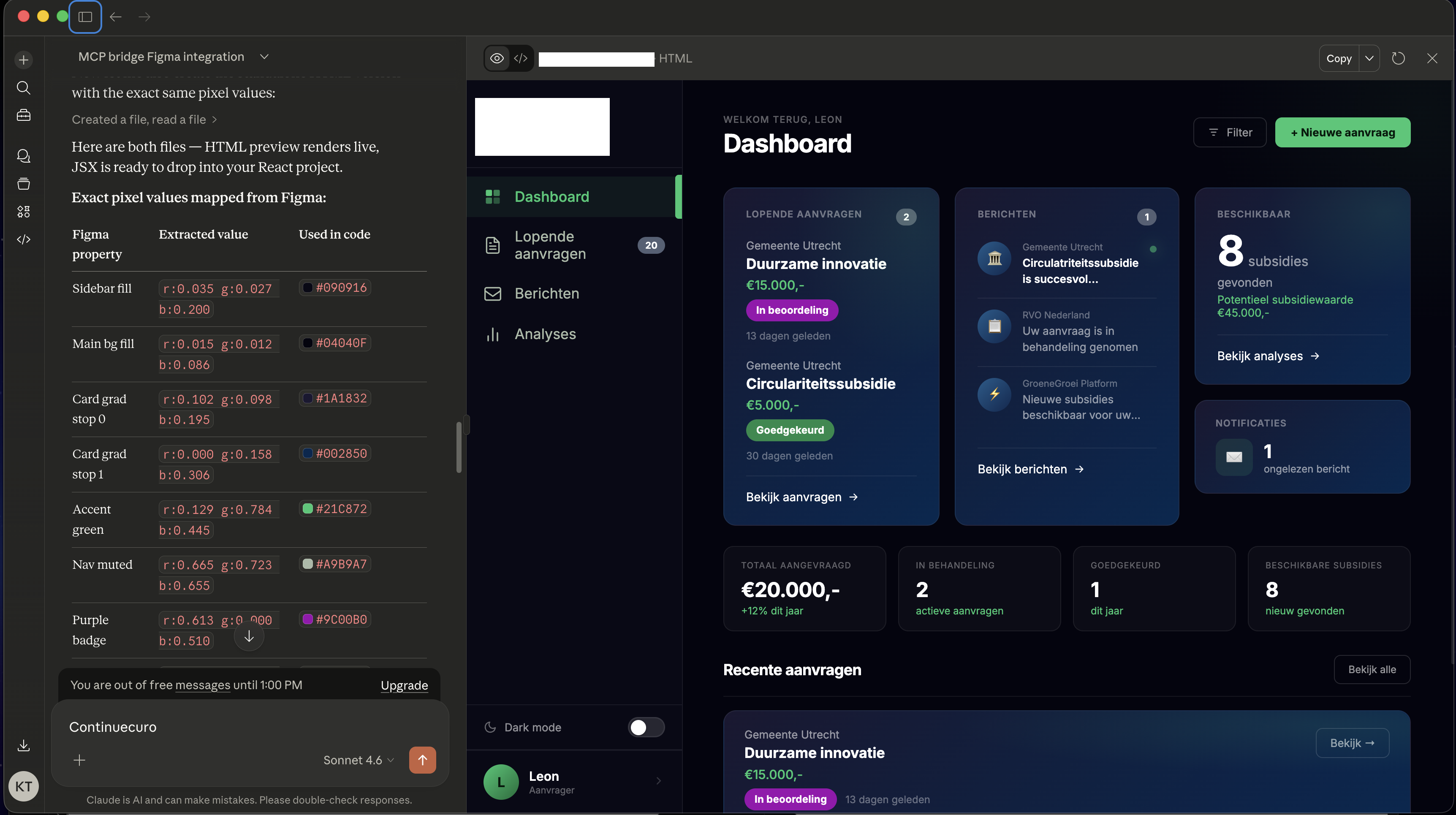The image size is (1456, 815).
Task: Switch to code view toggle
Action: click(521, 58)
